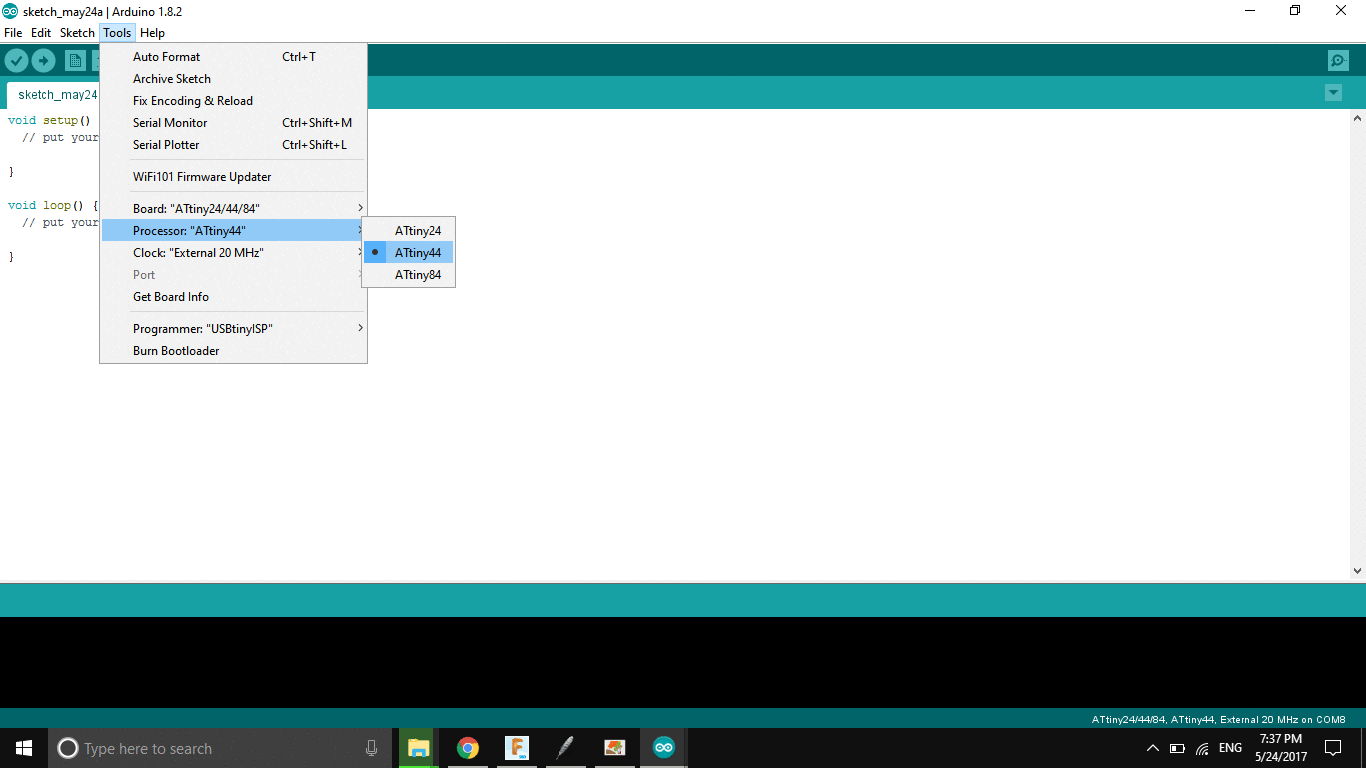Select the ATtiny24 processor option
The width and height of the screenshot is (1366, 768).
pos(408,231)
